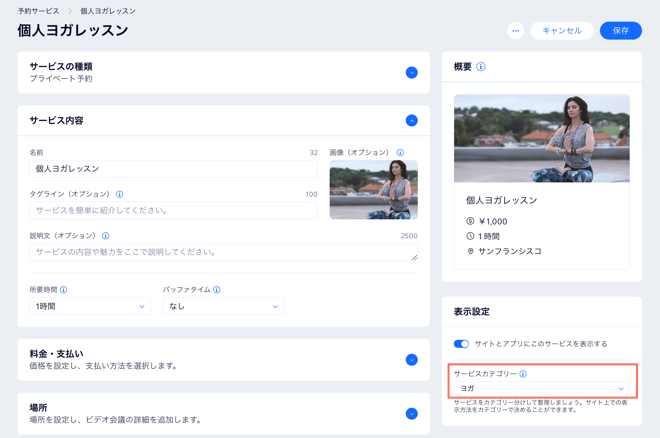Show info icon next to サービスカテゴリー
This screenshot has height=438, width=660.
[523, 374]
